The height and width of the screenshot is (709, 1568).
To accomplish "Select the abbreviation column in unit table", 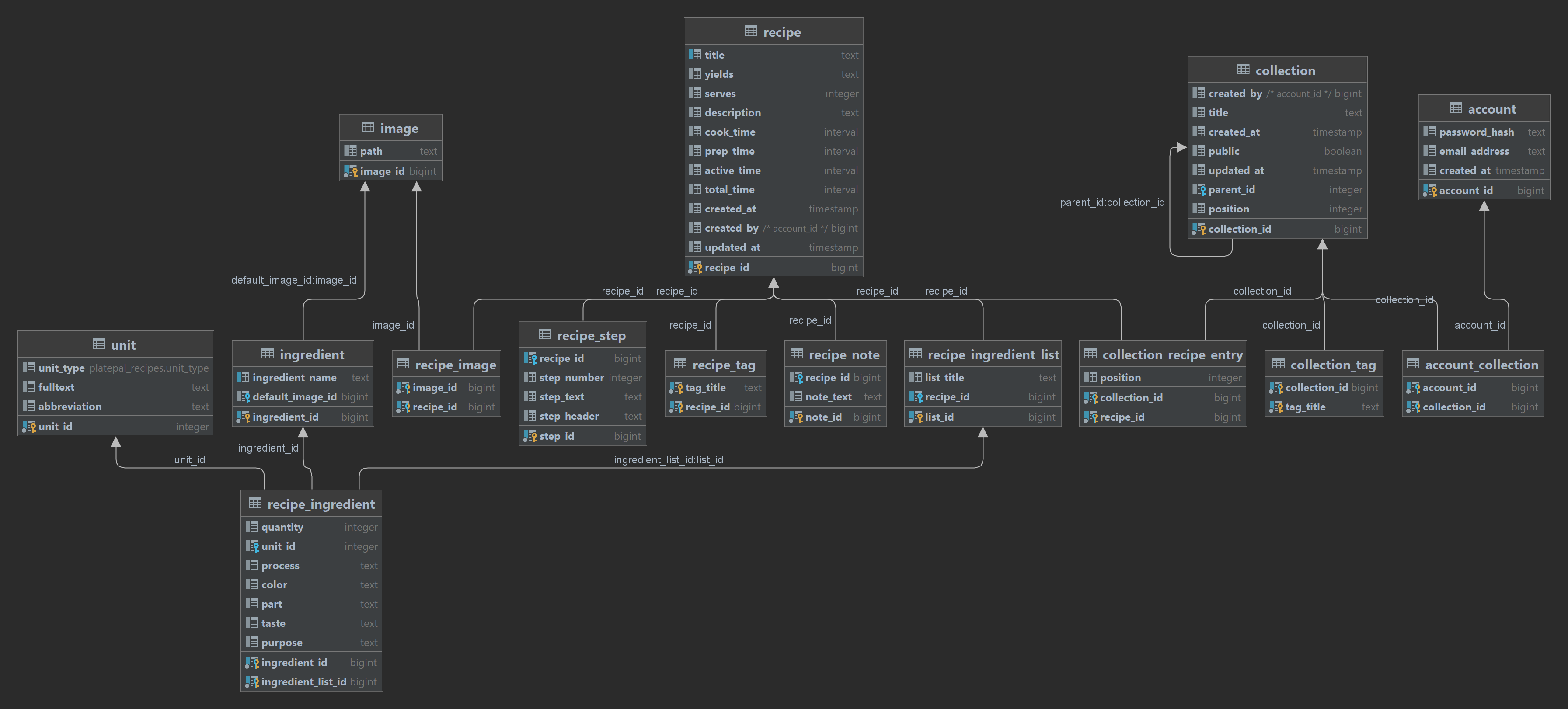I will [115, 406].
